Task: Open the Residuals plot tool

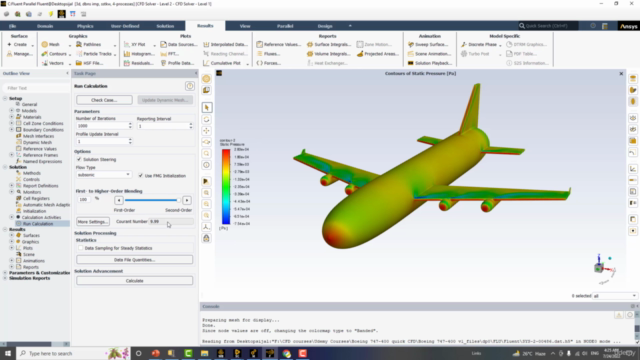Action: click(138, 63)
